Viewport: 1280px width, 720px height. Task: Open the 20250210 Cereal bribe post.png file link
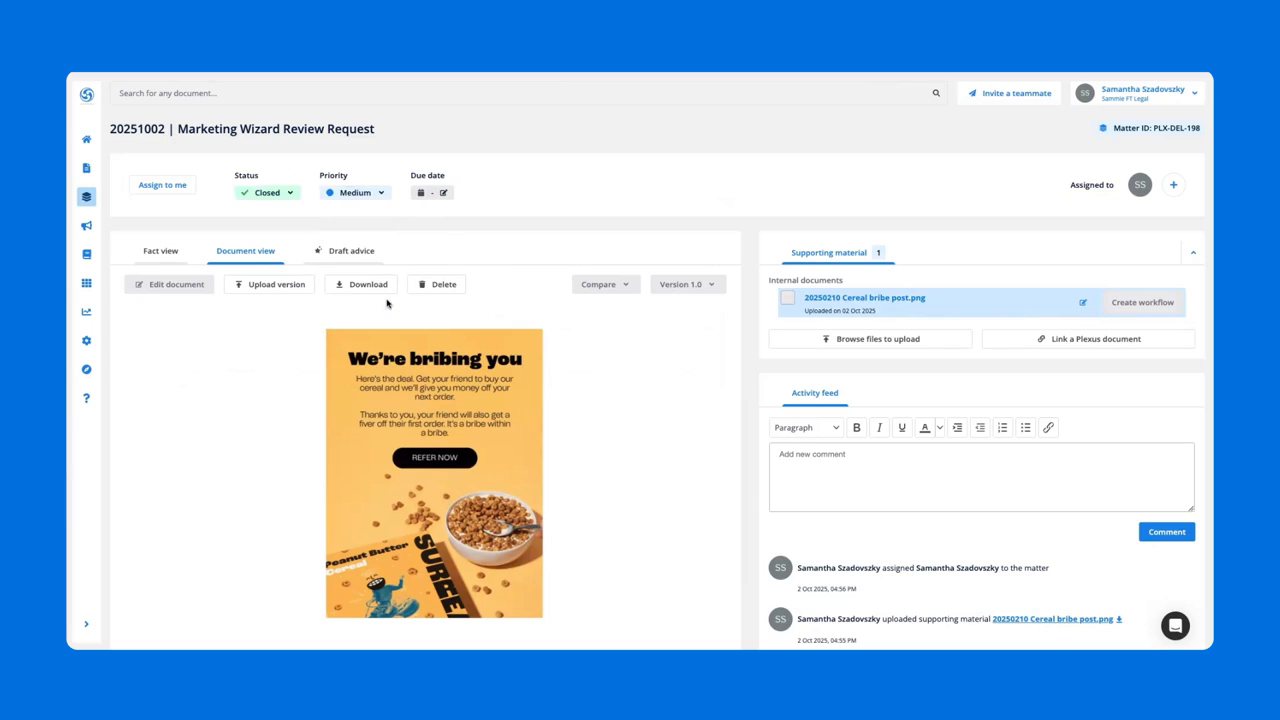(865, 298)
